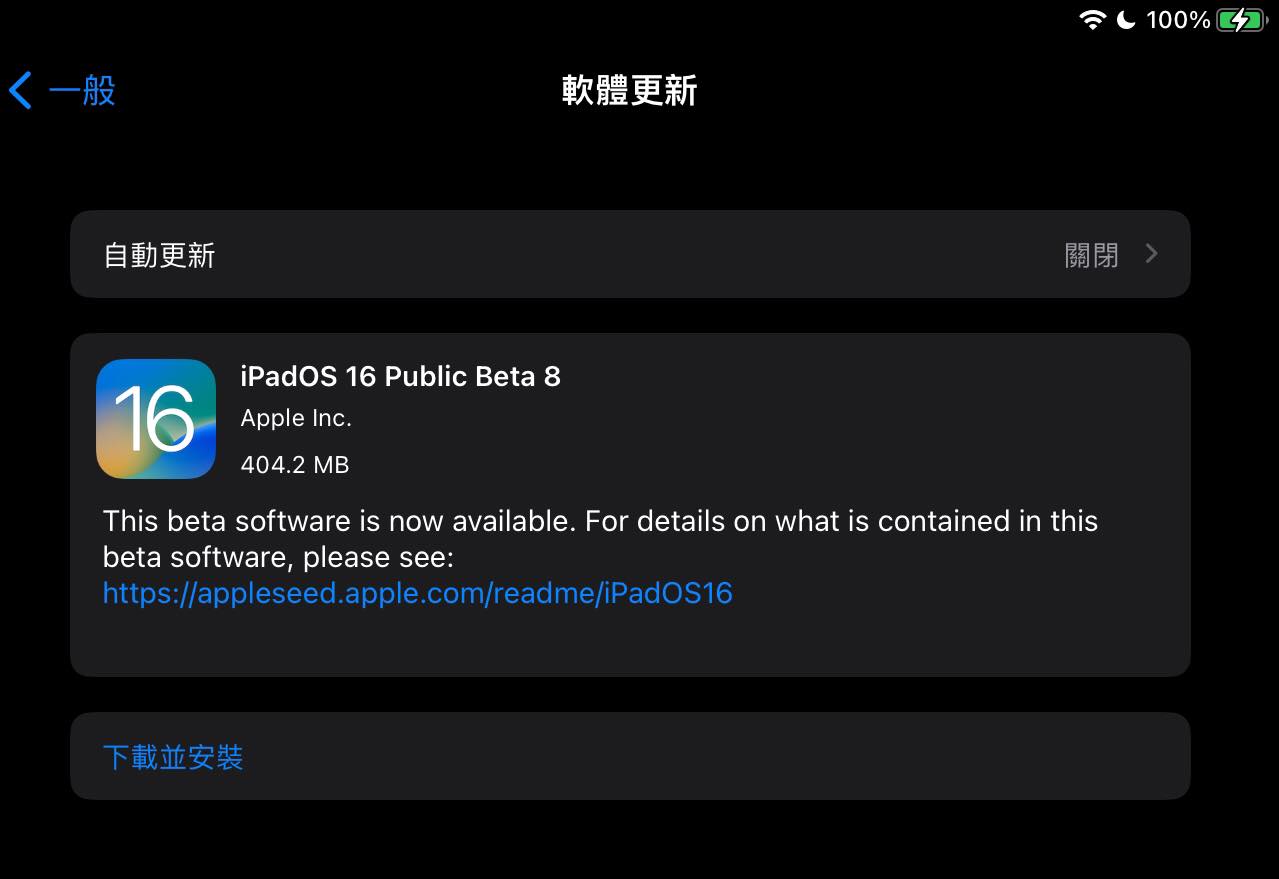Image resolution: width=1279 pixels, height=879 pixels.
Task: Tap the 關閉 status value
Action: click(1092, 255)
